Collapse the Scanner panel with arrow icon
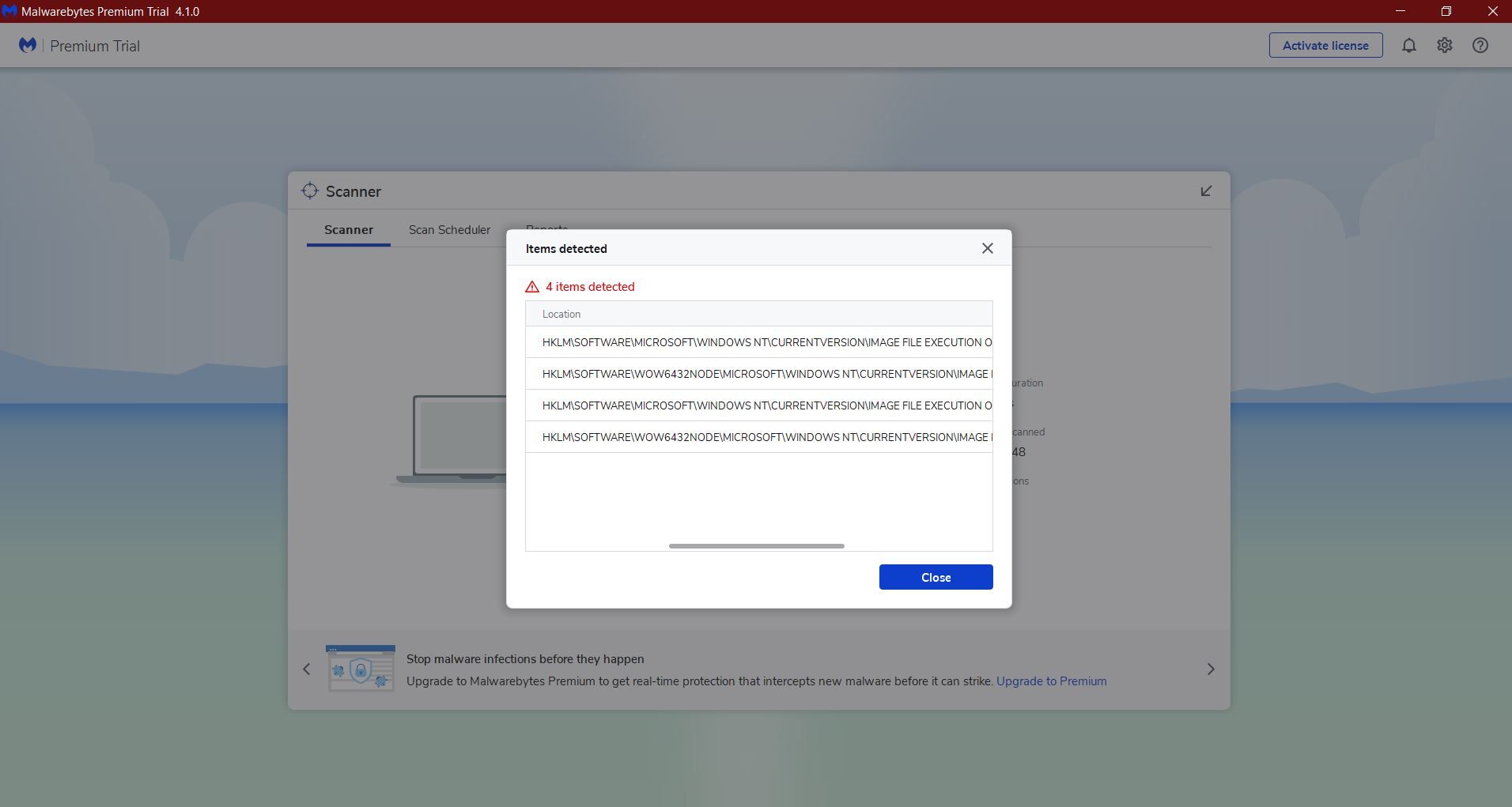The image size is (1512, 807). pyautogui.click(x=1206, y=191)
